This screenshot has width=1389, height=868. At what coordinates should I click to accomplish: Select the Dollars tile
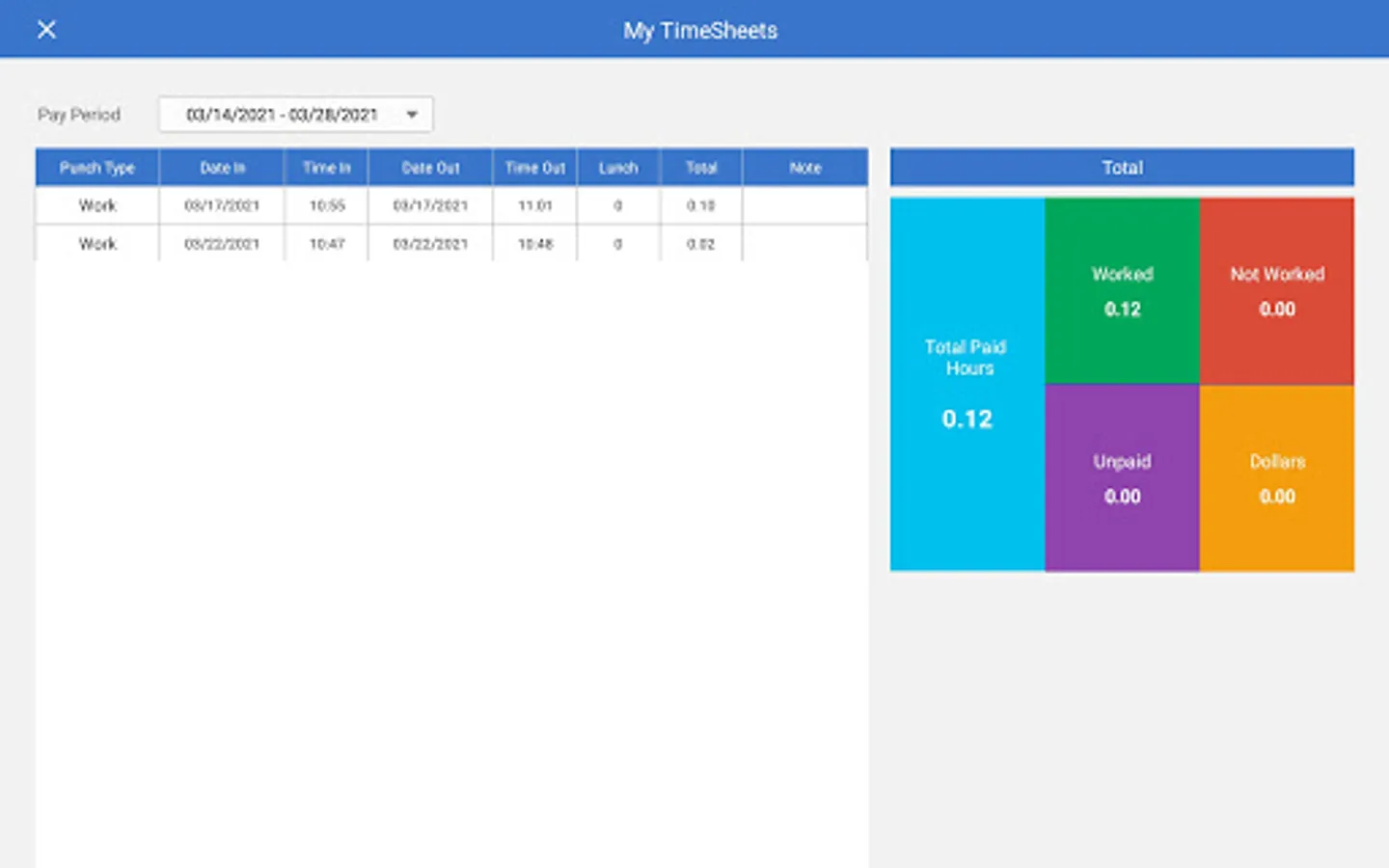(1277, 477)
